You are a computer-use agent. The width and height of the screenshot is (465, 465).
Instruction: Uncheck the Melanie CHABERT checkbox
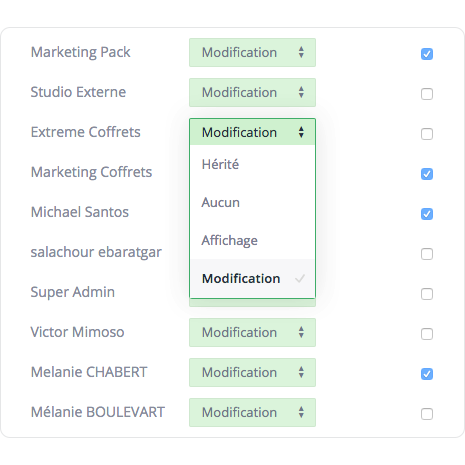click(x=427, y=374)
